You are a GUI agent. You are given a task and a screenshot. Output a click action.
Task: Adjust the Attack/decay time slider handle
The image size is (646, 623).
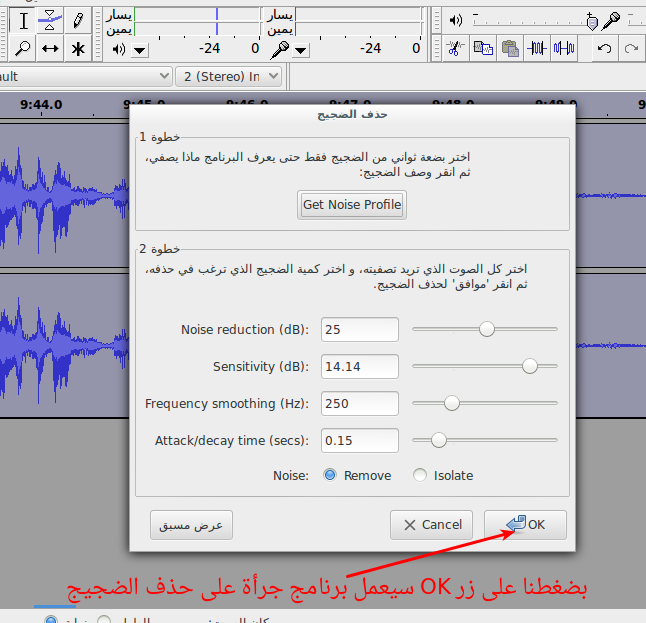tap(439, 440)
